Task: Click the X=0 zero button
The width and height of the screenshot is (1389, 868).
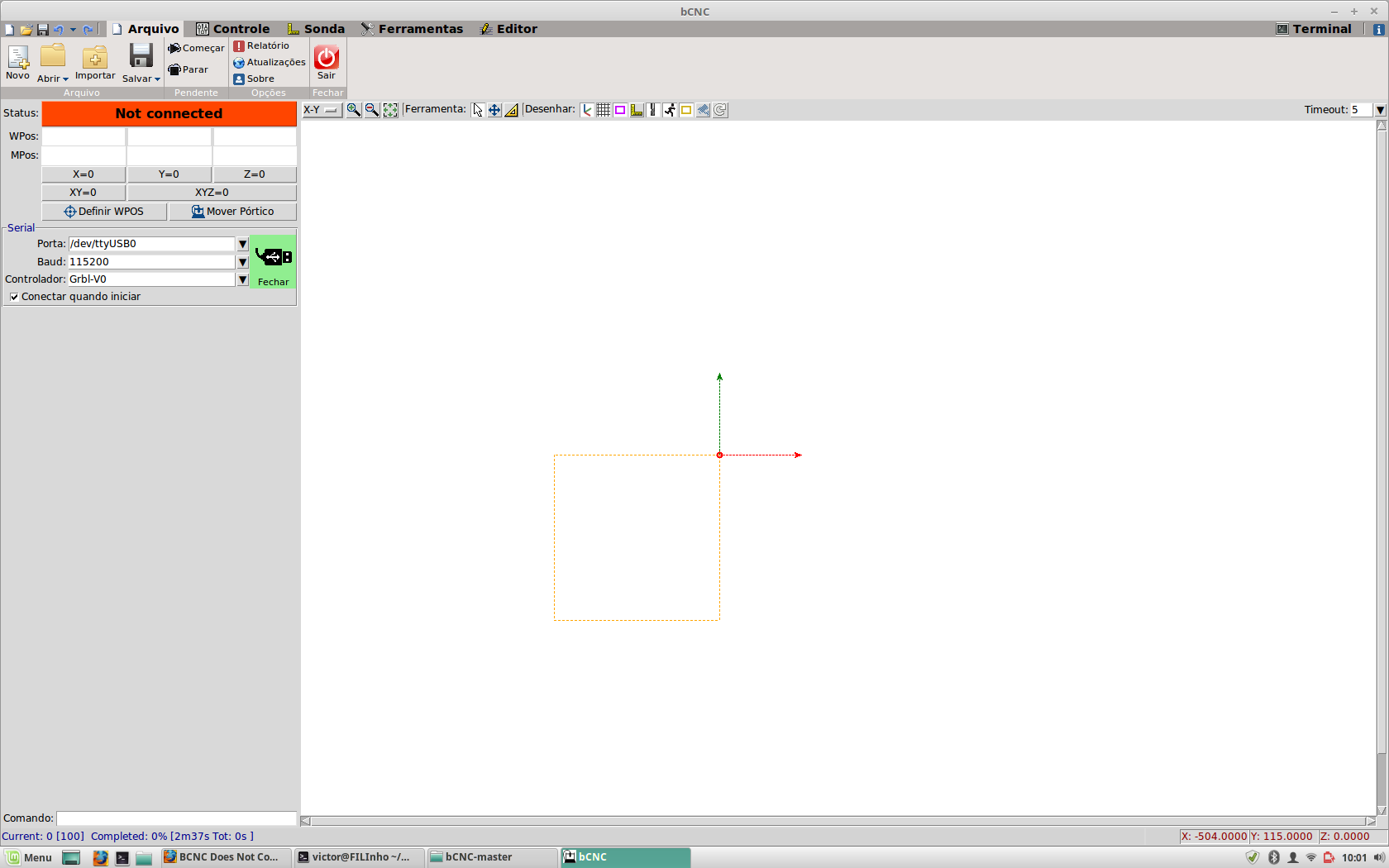Action: pos(84,174)
